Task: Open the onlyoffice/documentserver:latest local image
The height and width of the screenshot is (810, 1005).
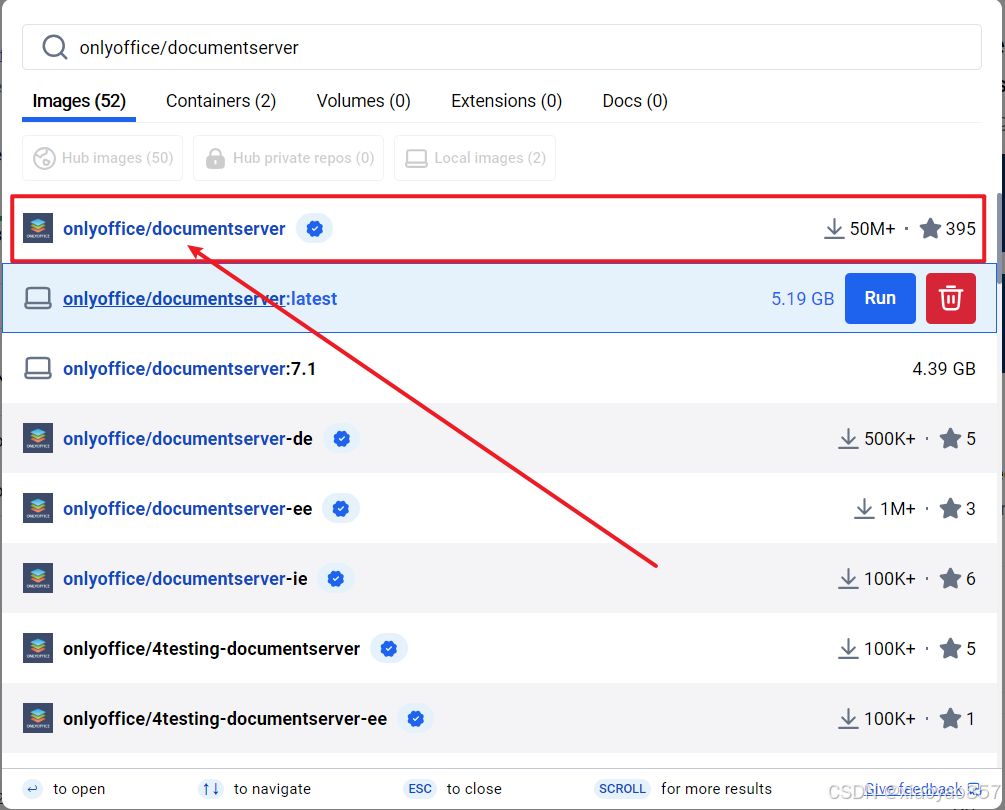Action: [200, 299]
